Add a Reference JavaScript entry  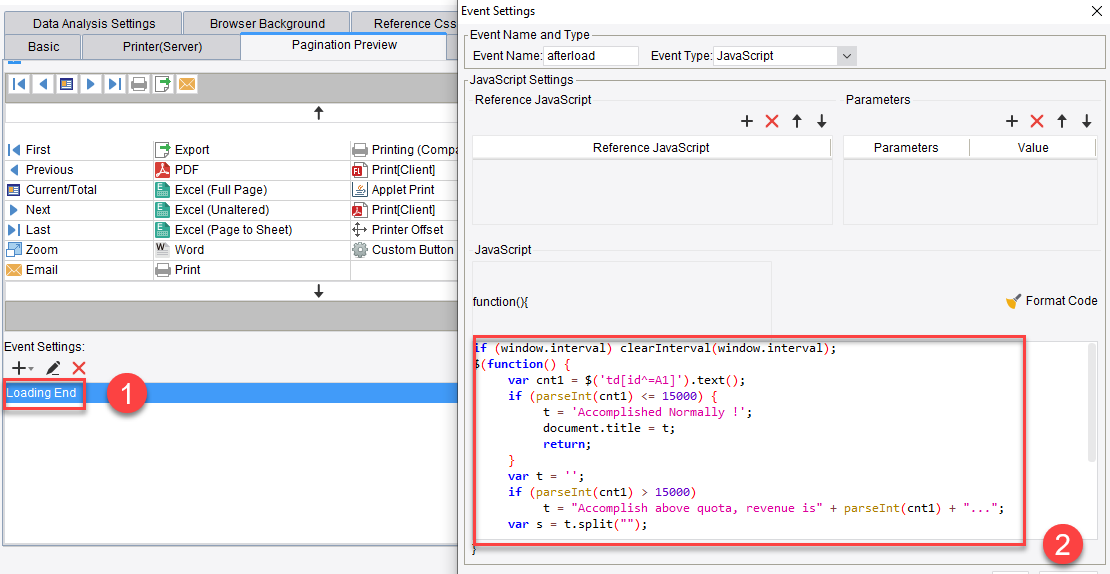(x=747, y=122)
